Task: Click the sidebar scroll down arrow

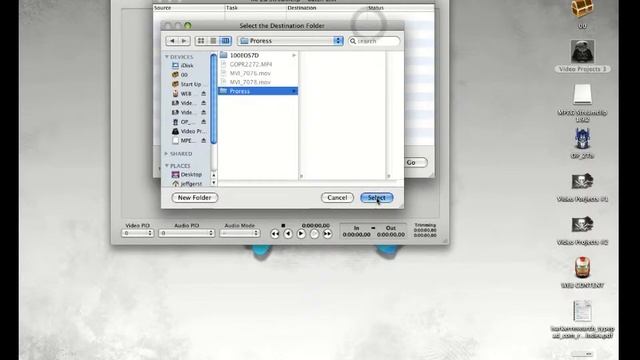Action: pos(213,182)
